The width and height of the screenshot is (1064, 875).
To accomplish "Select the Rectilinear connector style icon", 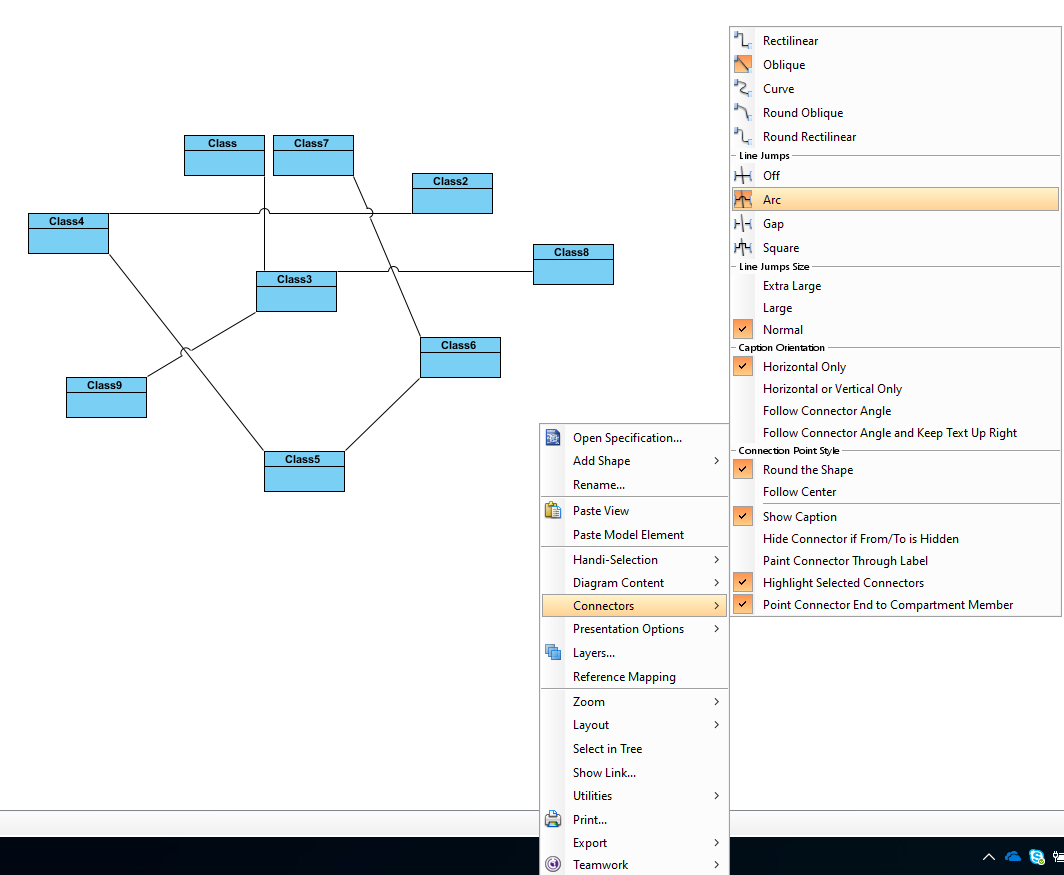I will (x=743, y=41).
